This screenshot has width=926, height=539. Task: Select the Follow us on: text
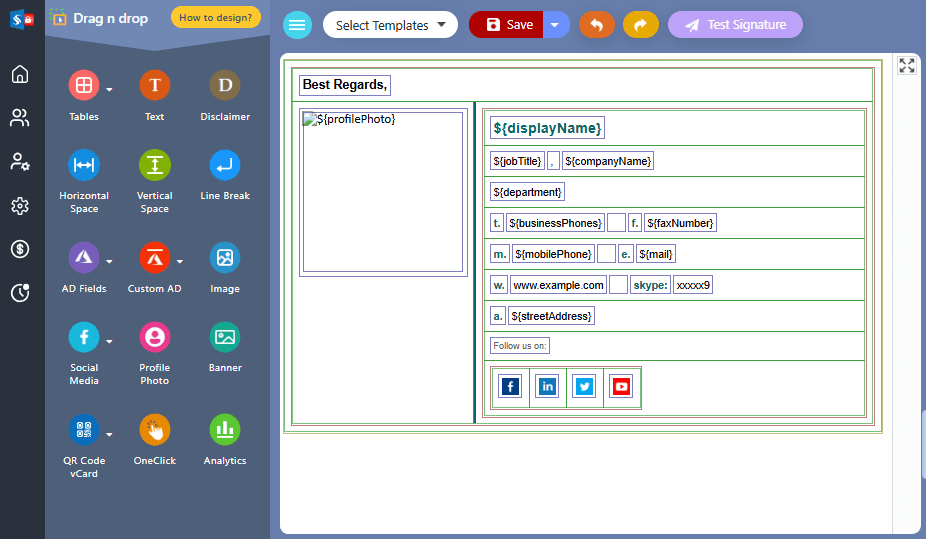520,346
